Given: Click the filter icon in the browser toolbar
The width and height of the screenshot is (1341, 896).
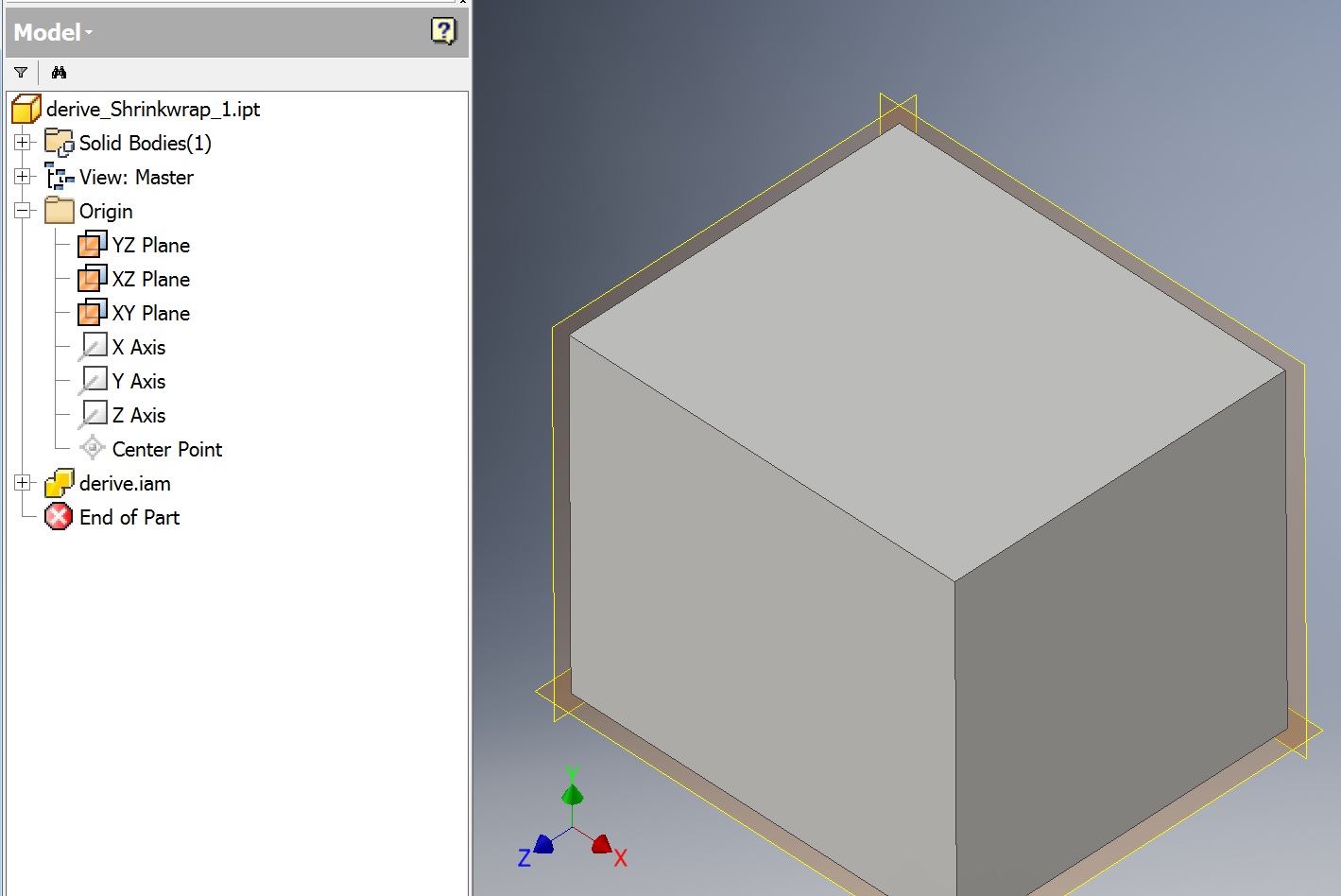Looking at the screenshot, I should [x=21, y=72].
